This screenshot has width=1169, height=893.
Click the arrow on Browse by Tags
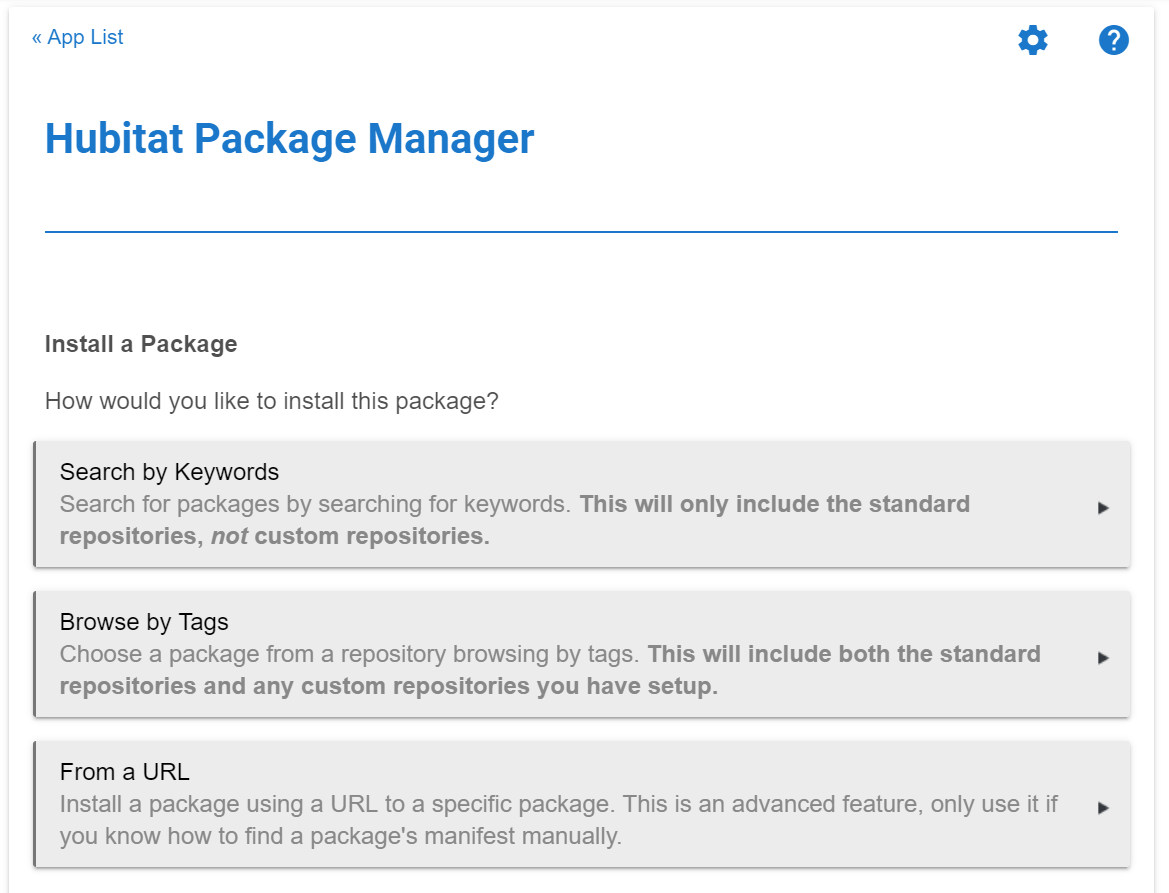[x=1103, y=658]
